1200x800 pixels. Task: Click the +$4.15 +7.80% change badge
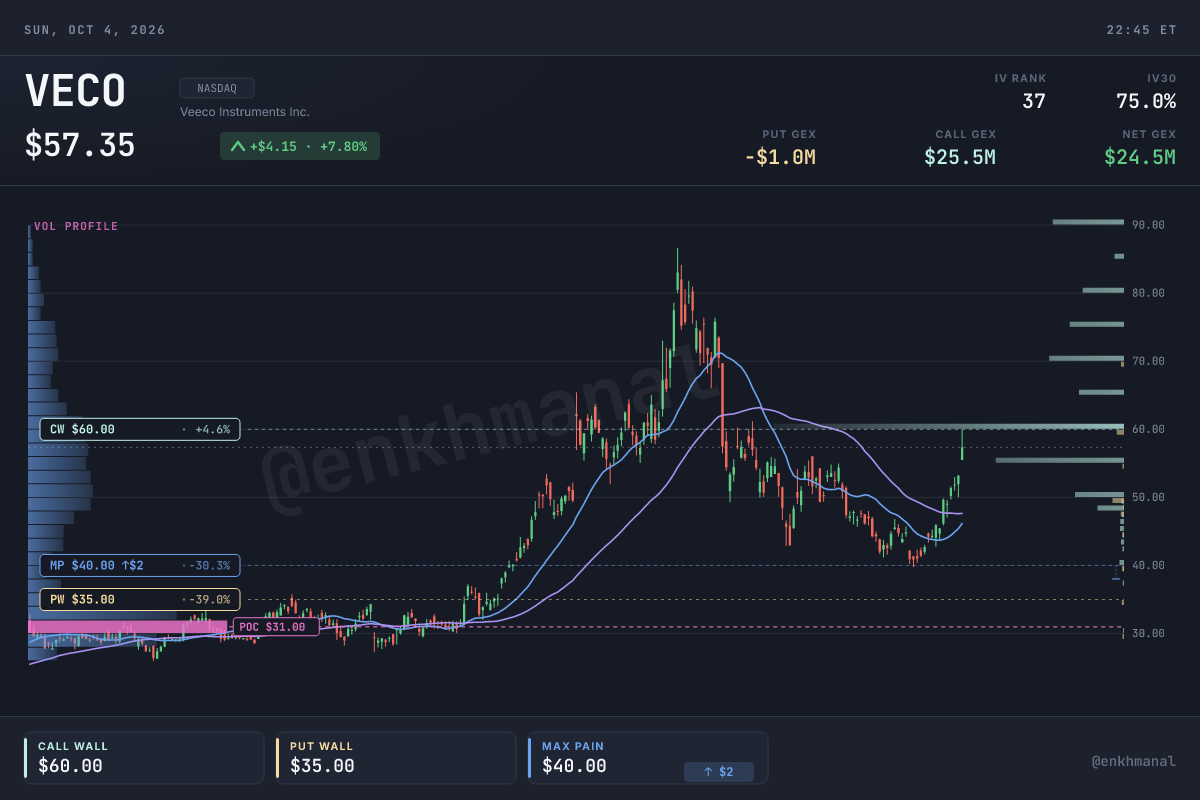click(x=300, y=146)
